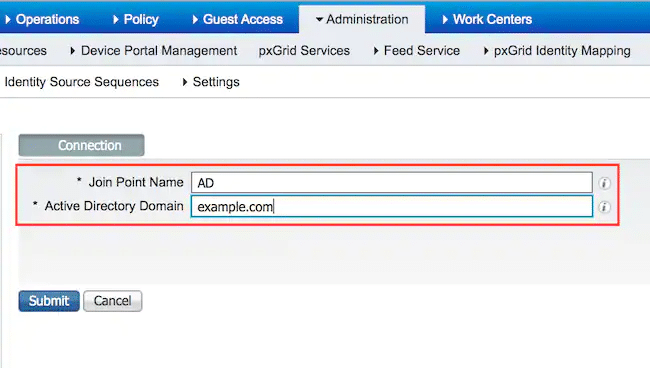Click the Active Directory Domain field

[x=392, y=206]
